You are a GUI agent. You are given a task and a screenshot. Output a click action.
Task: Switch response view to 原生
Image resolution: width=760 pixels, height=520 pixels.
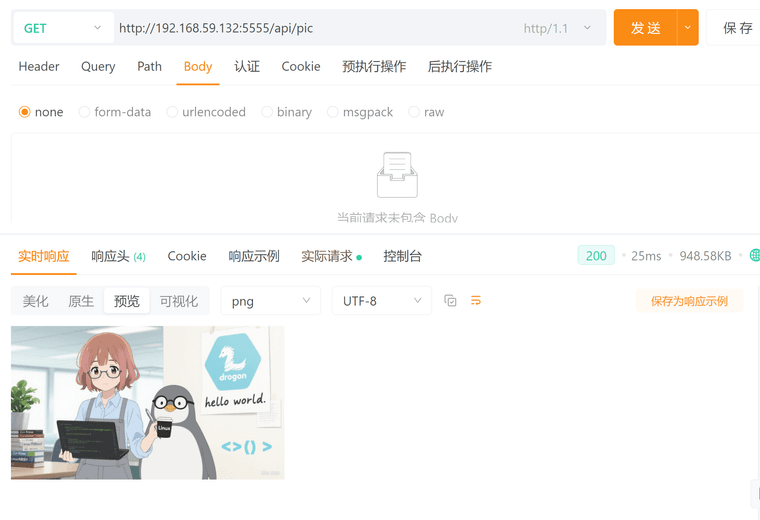pyautogui.click(x=81, y=301)
